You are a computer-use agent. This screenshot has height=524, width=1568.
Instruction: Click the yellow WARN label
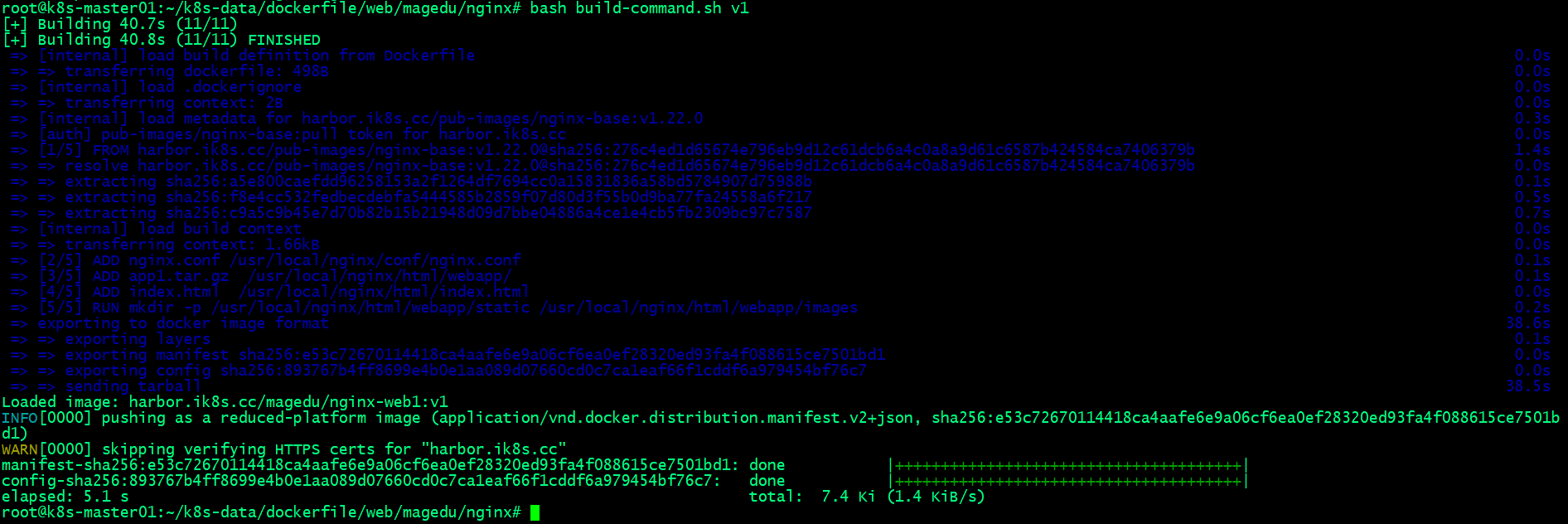[20, 449]
